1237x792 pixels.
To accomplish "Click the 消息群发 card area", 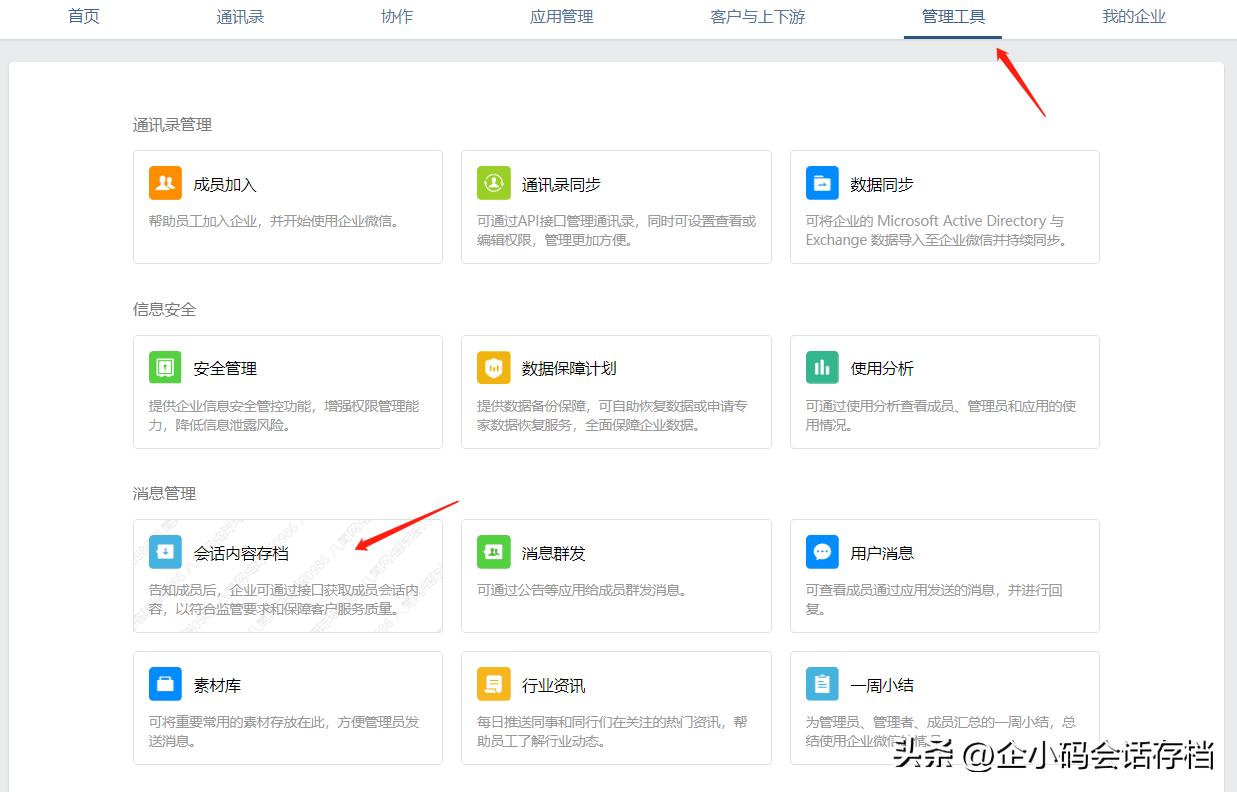I will (x=616, y=576).
